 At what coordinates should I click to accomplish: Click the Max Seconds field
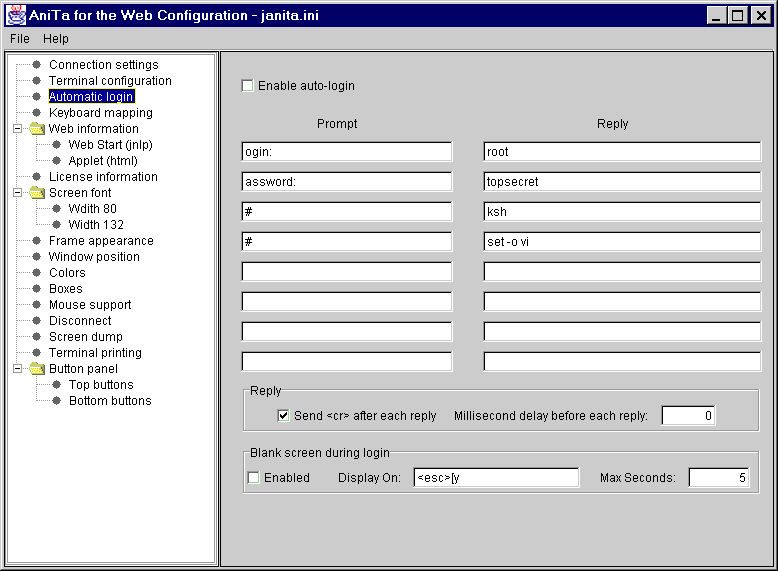click(x=719, y=478)
